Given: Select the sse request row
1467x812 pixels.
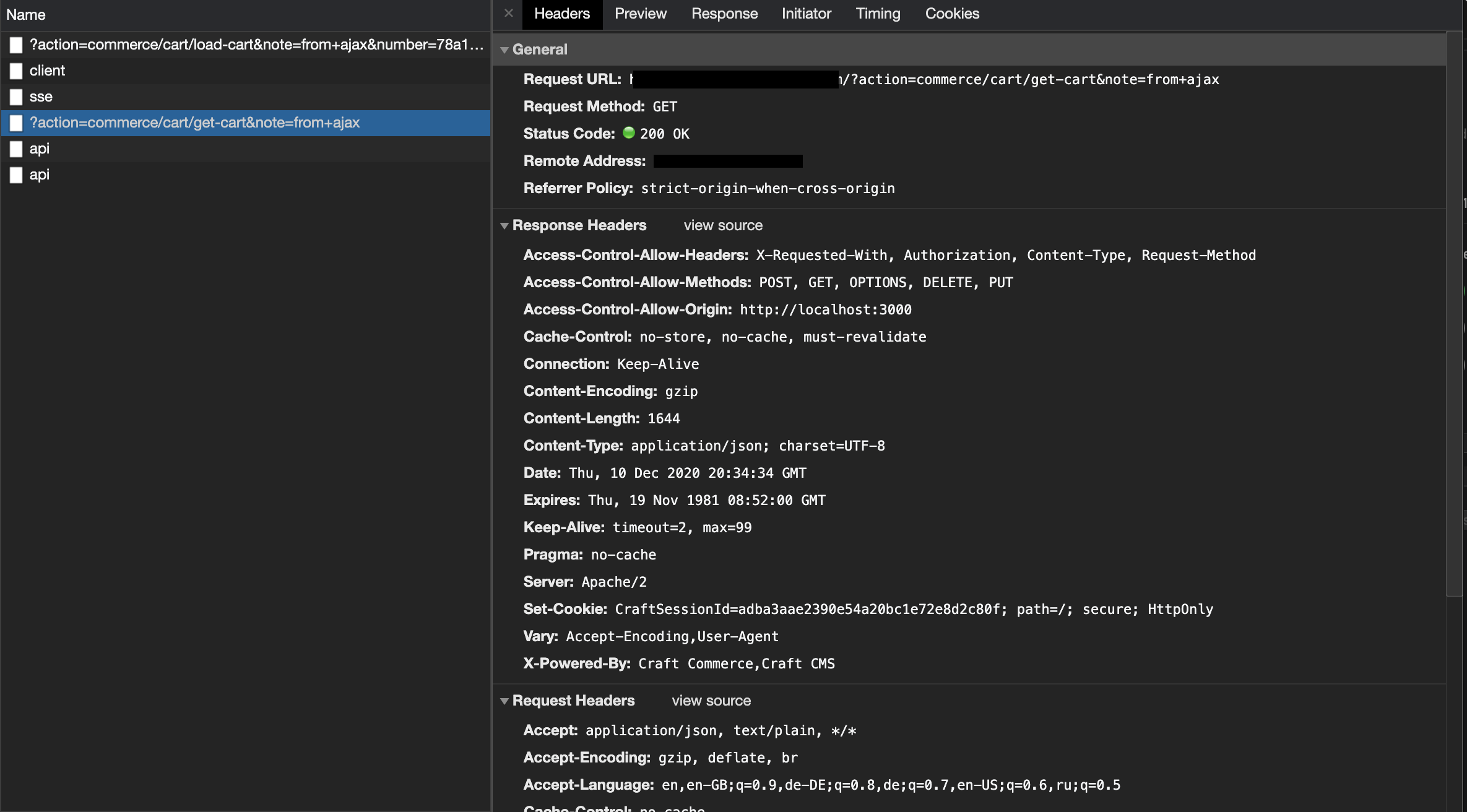Looking at the screenshot, I should (x=246, y=97).
